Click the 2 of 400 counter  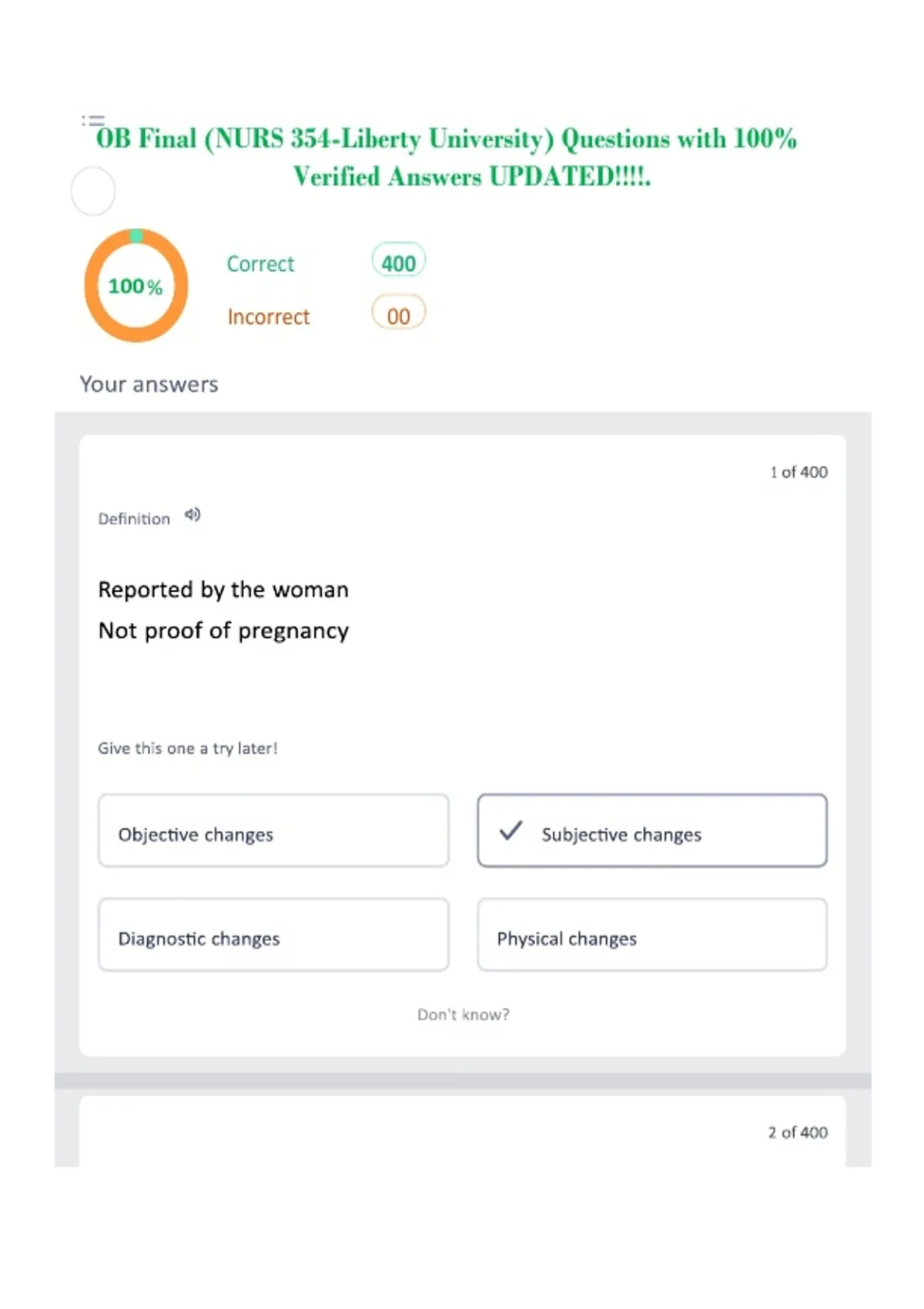coord(798,1132)
